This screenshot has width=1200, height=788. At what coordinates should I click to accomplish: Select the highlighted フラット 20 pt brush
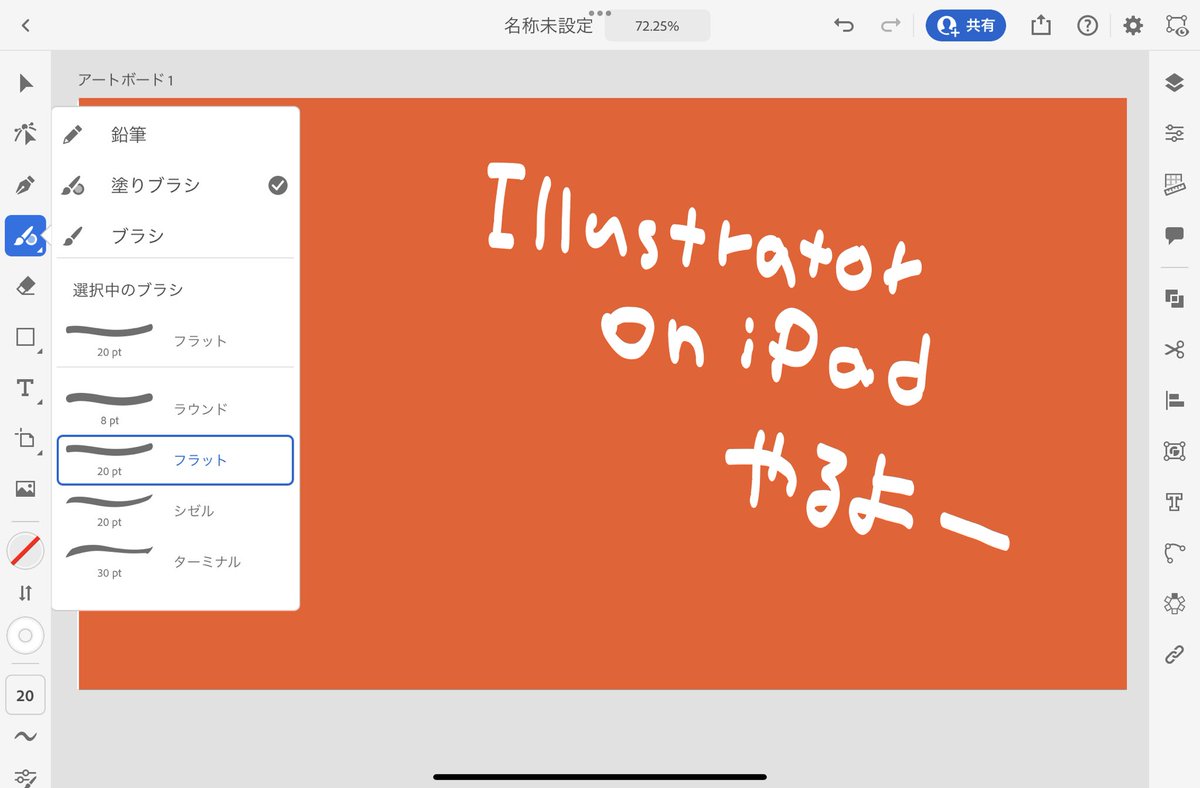pyautogui.click(x=176, y=460)
